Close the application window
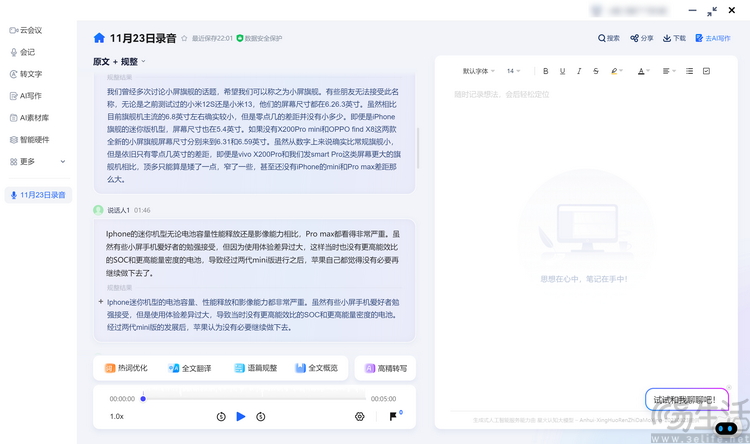The width and height of the screenshot is (750, 444). click(732, 10)
